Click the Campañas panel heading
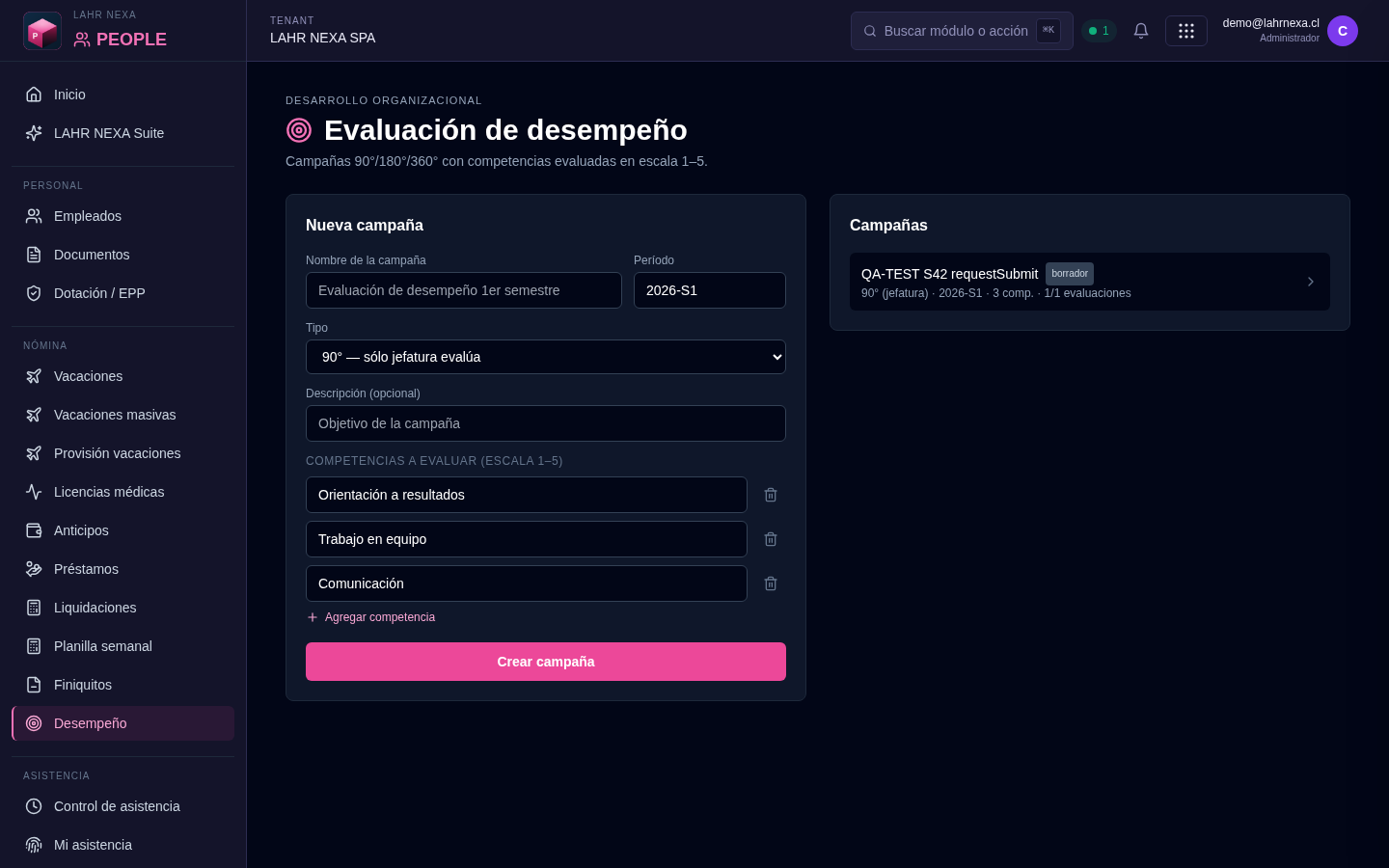The width and height of the screenshot is (1389, 868). 888,225
